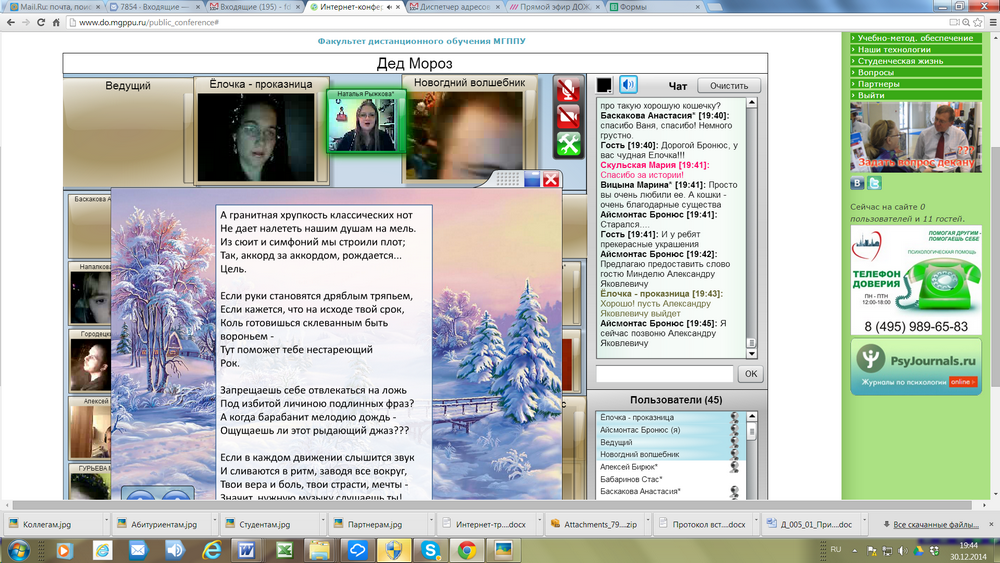Switch to Прямой эфир ДОЖ browser tab
This screenshot has height=563, width=1000.
[555, 6]
